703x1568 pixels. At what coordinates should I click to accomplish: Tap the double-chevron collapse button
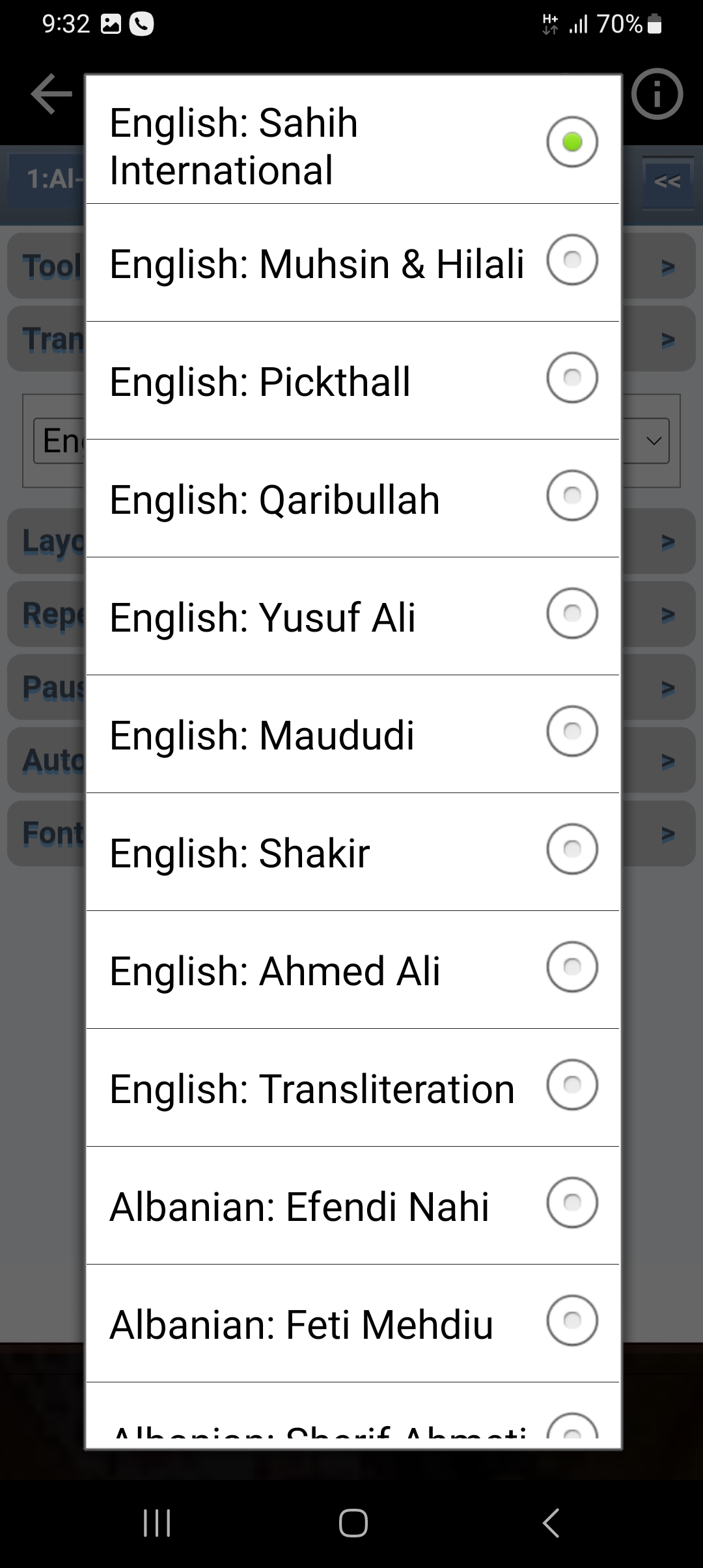pos(668,182)
